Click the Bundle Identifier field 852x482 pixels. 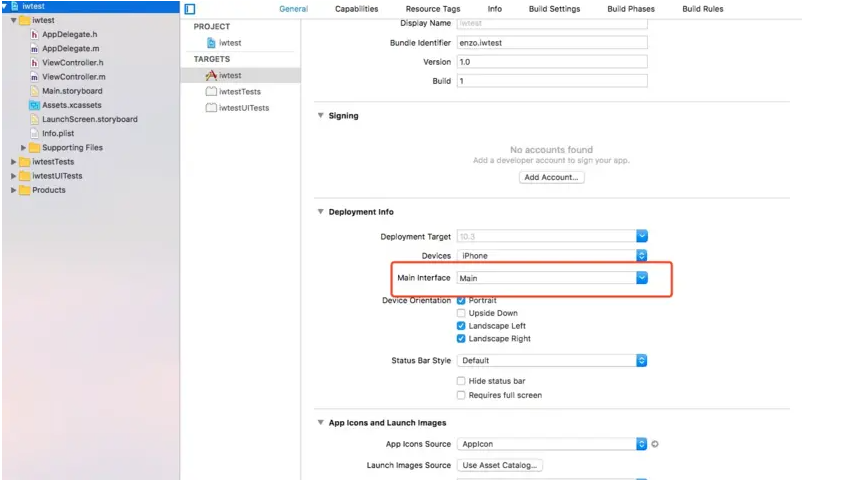[552, 42]
